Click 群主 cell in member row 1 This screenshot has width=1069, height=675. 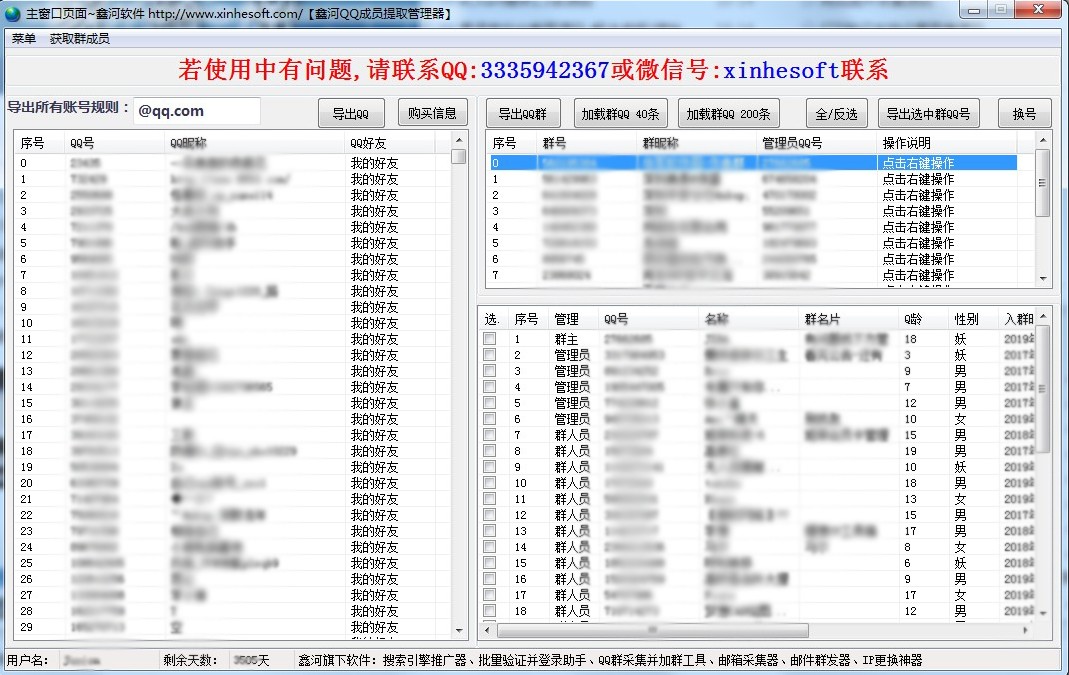click(x=567, y=339)
